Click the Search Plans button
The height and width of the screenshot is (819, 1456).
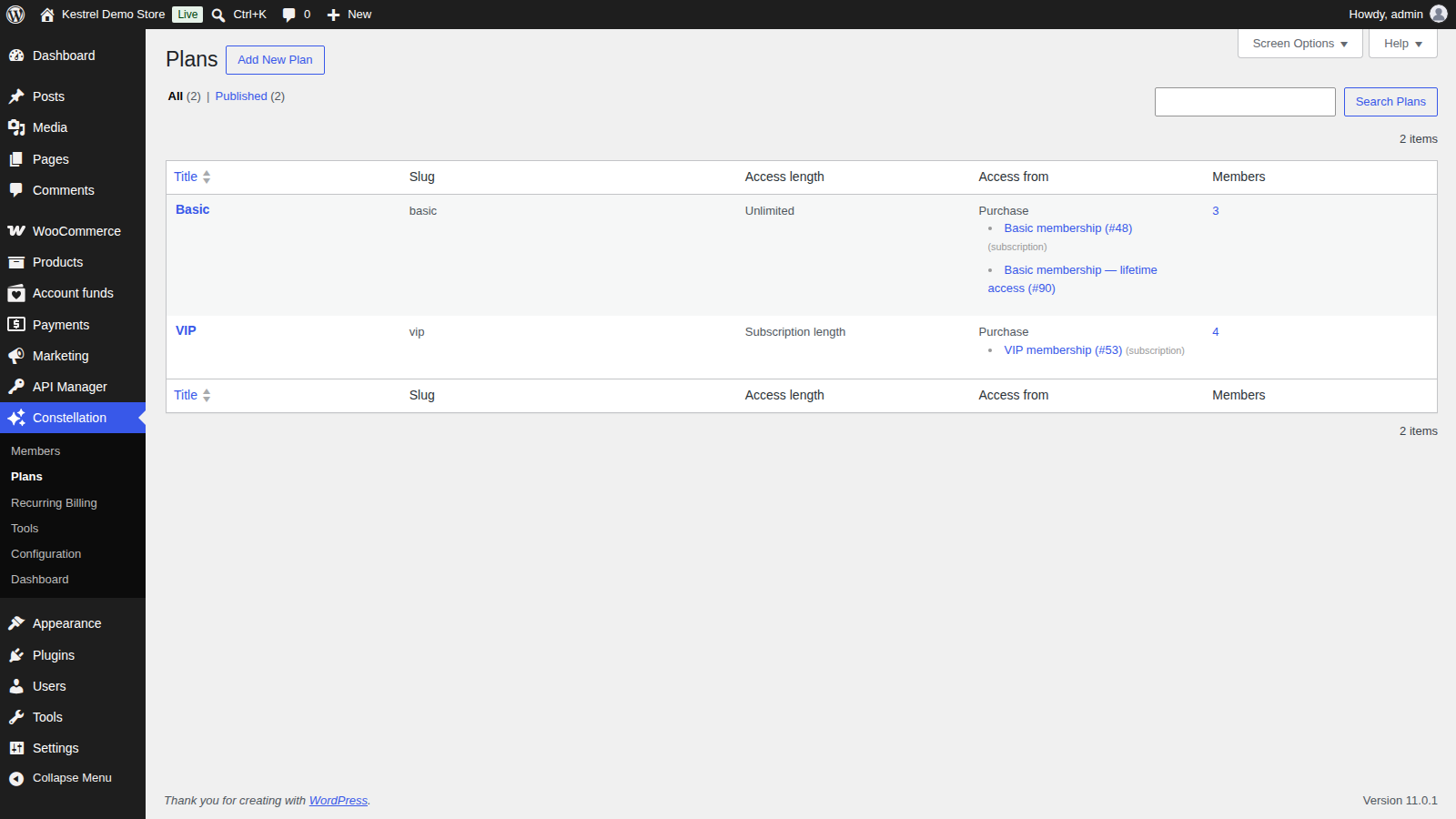(x=1390, y=102)
